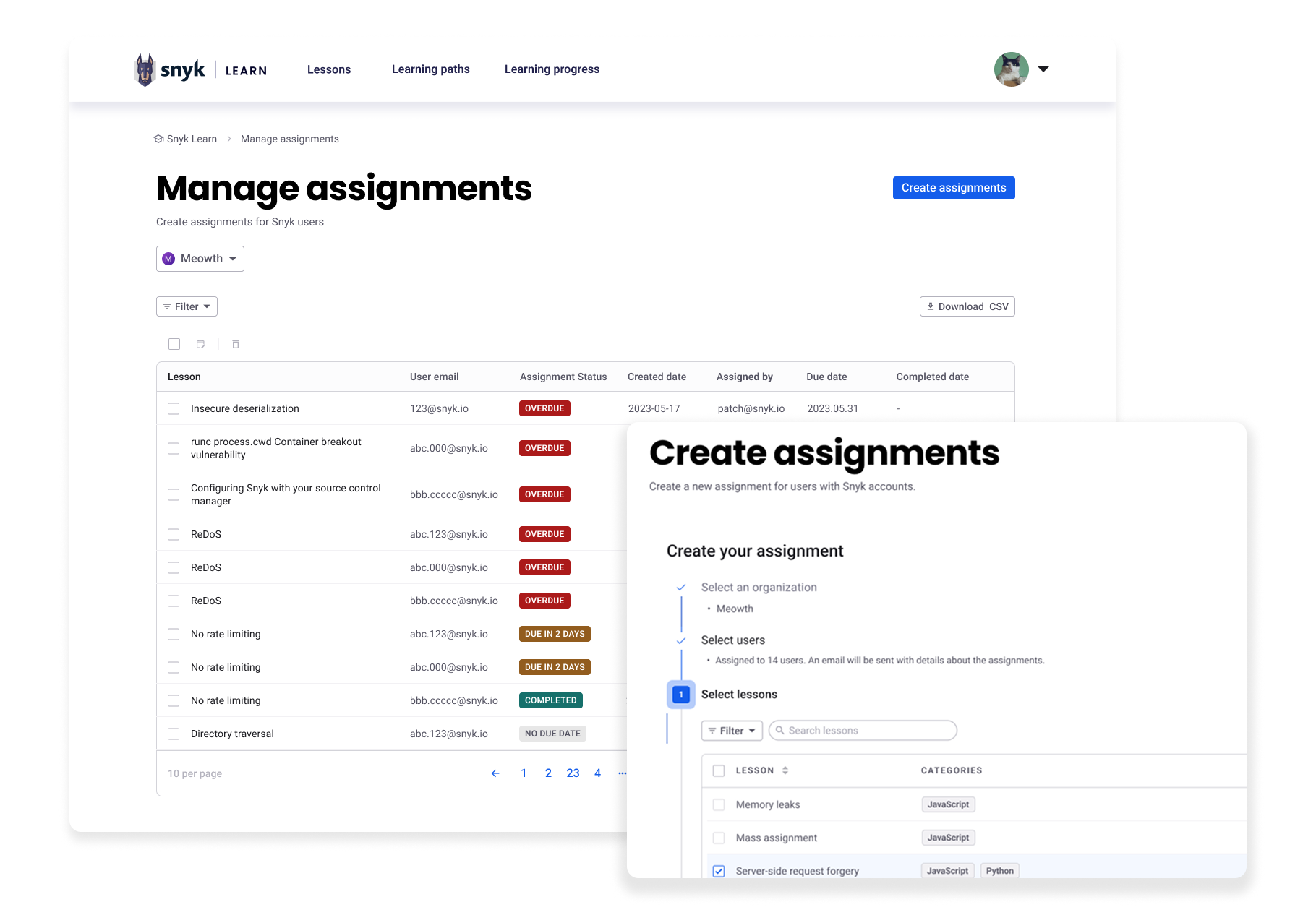Screen dimensions: 1316x915
Task: Click the Download CSV button
Action: (967, 306)
